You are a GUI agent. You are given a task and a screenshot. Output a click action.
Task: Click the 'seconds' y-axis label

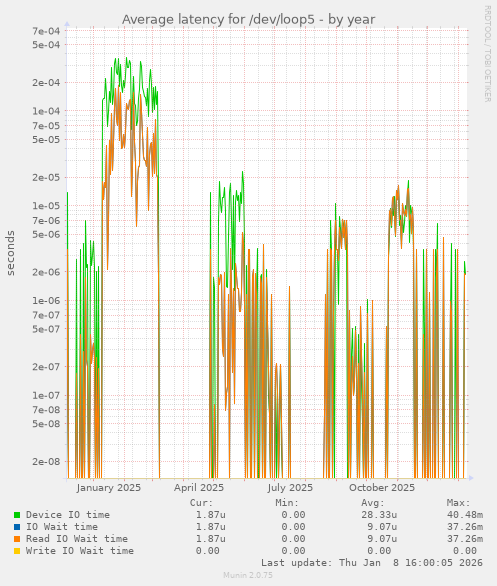[x=10, y=253]
